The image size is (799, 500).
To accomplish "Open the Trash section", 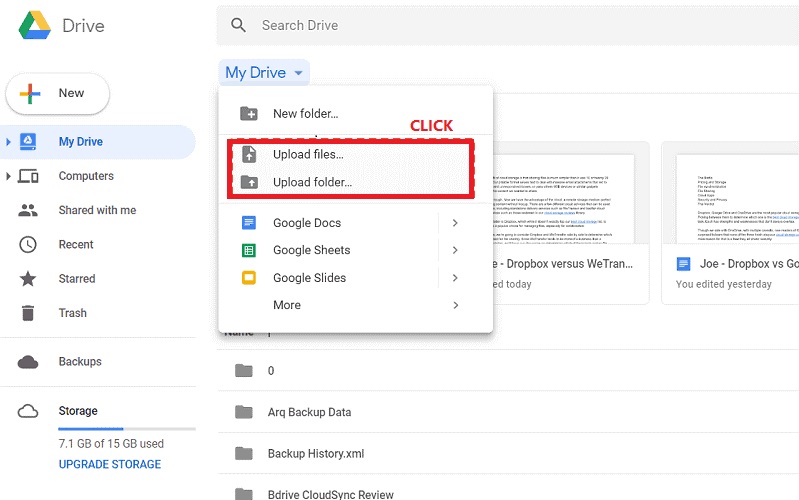I will [x=72, y=313].
